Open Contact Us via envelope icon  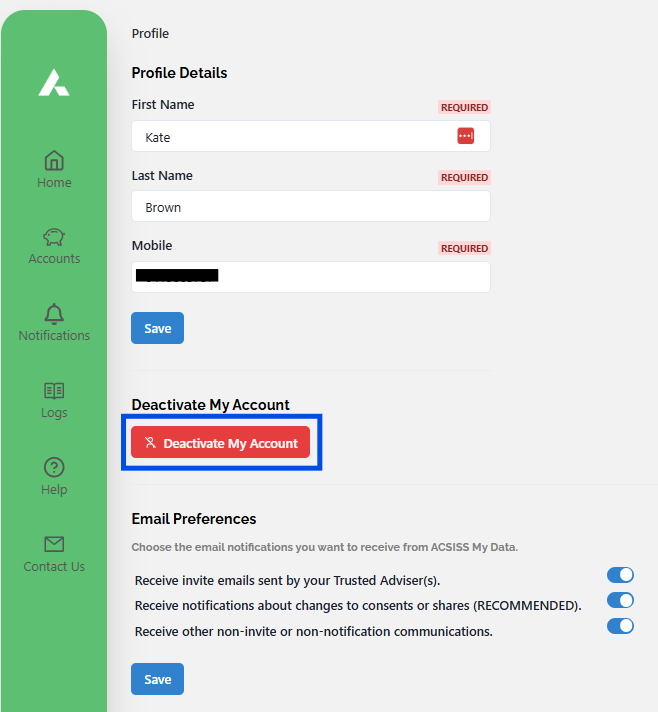click(x=54, y=544)
